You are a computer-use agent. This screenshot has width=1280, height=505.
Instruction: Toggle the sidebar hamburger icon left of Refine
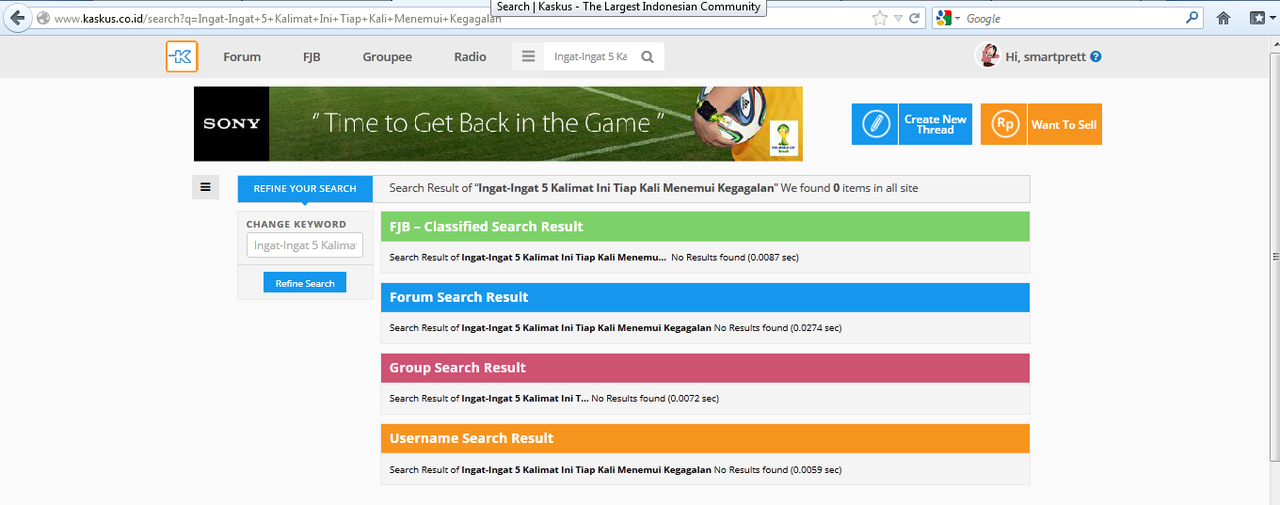coord(205,187)
